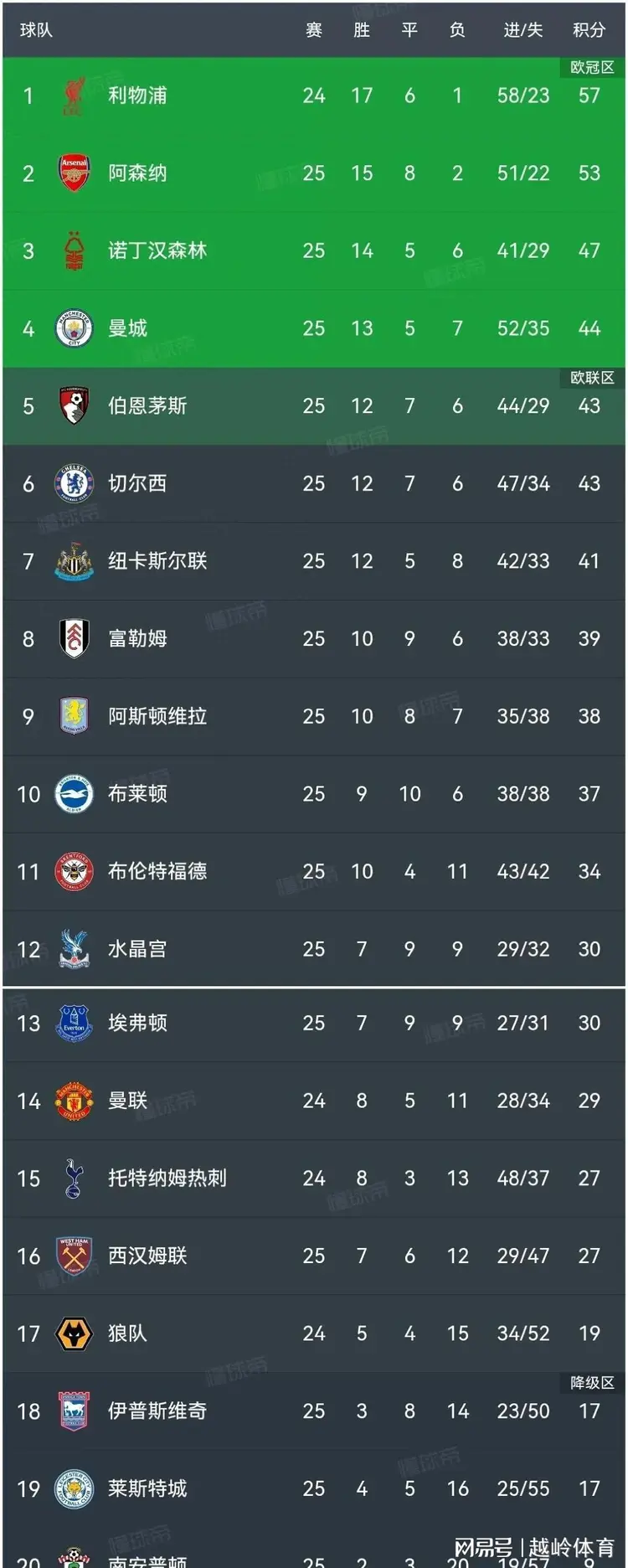Open team name 阿斯顿维拉
The width and height of the screenshot is (628, 1568).
[x=157, y=716]
